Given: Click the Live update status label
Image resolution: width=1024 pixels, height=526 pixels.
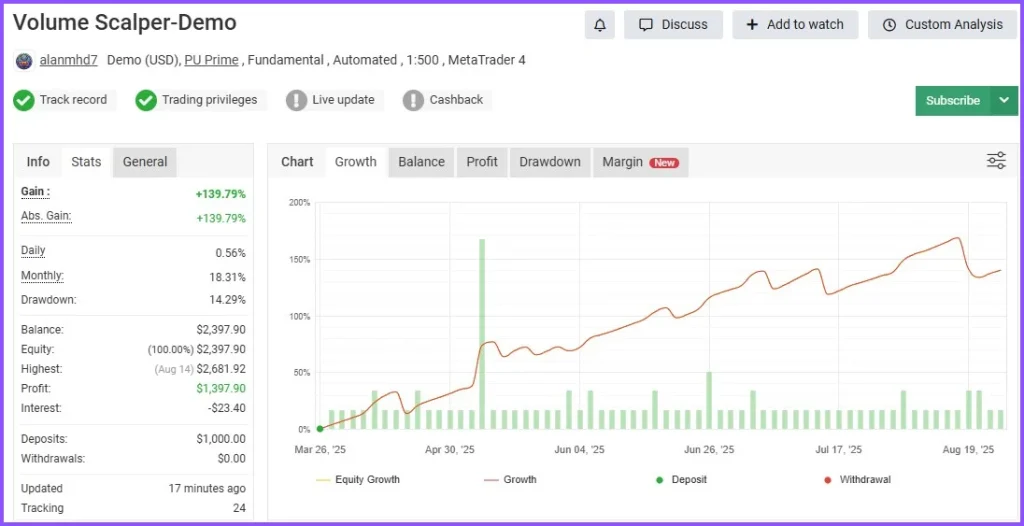Looking at the screenshot, I should click(344, 100).
